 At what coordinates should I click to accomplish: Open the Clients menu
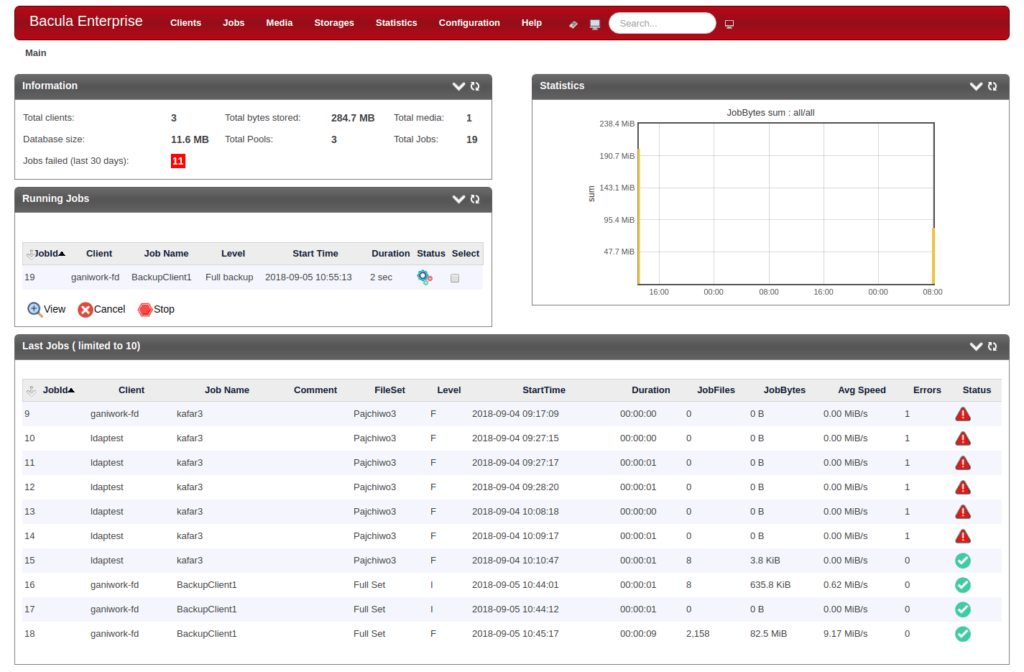(185, 22)
